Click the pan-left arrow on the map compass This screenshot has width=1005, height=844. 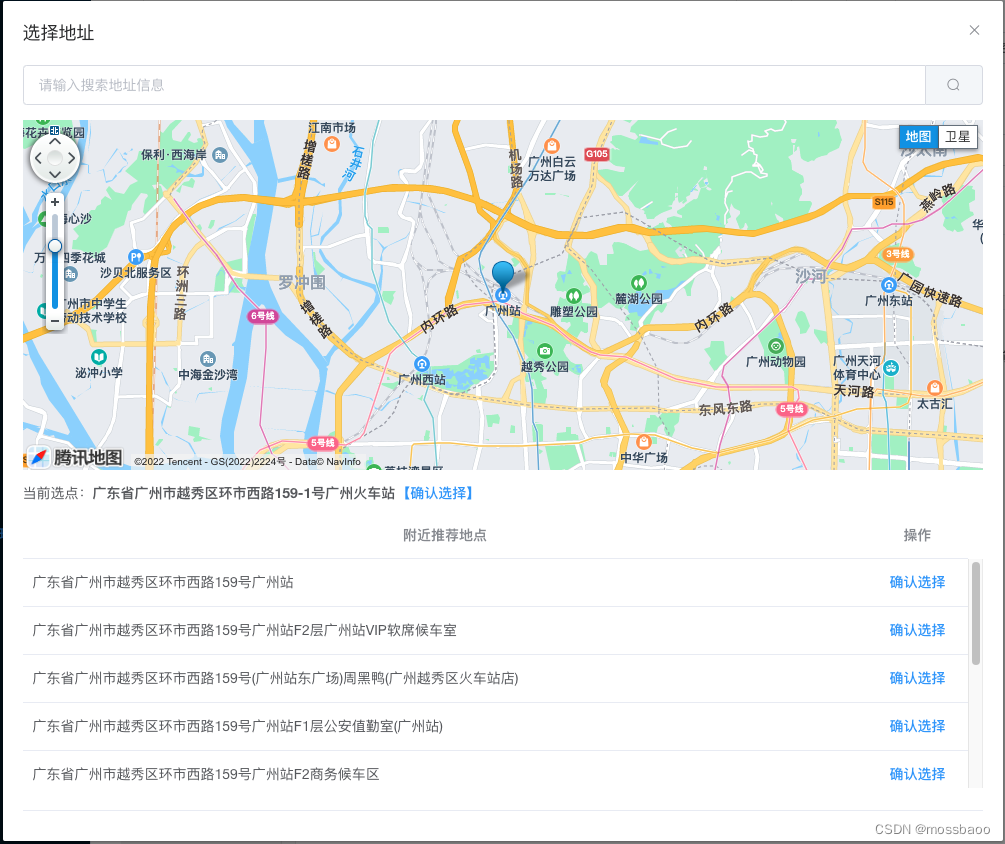(x=38, y=158)
